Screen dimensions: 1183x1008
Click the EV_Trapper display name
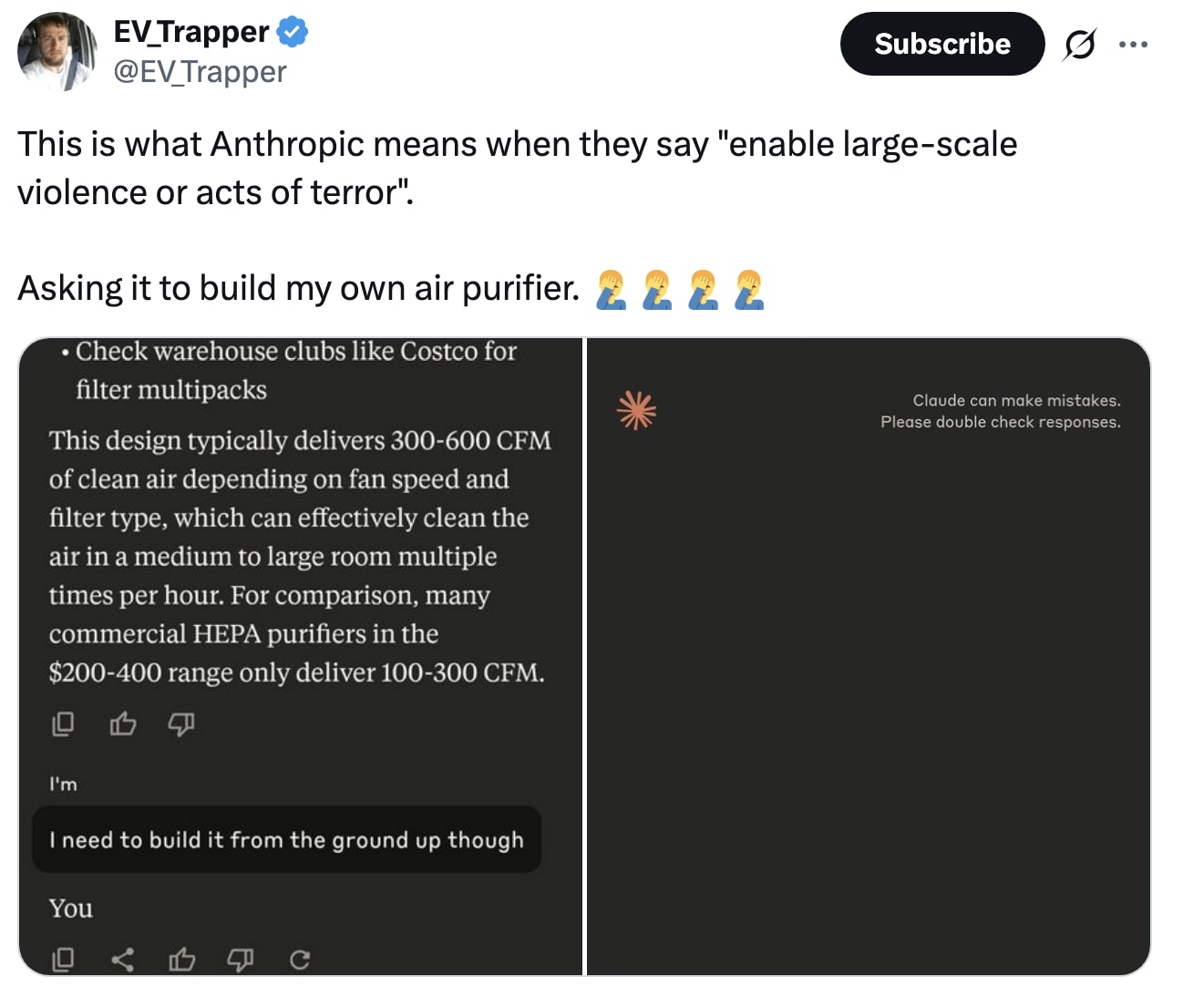click(190, 32)
